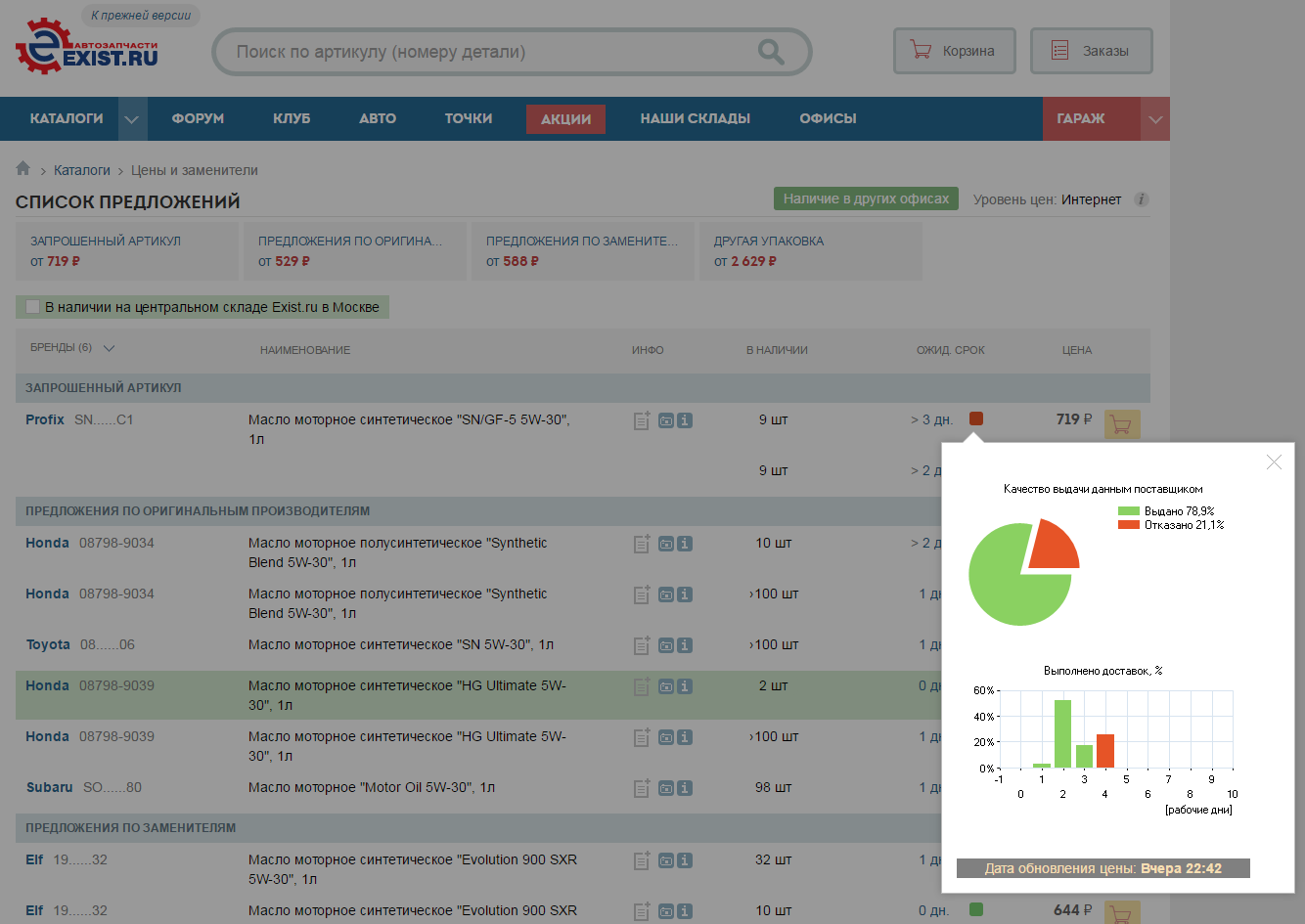
Task: Click the search magnifier icon
Action: point(771,52)
